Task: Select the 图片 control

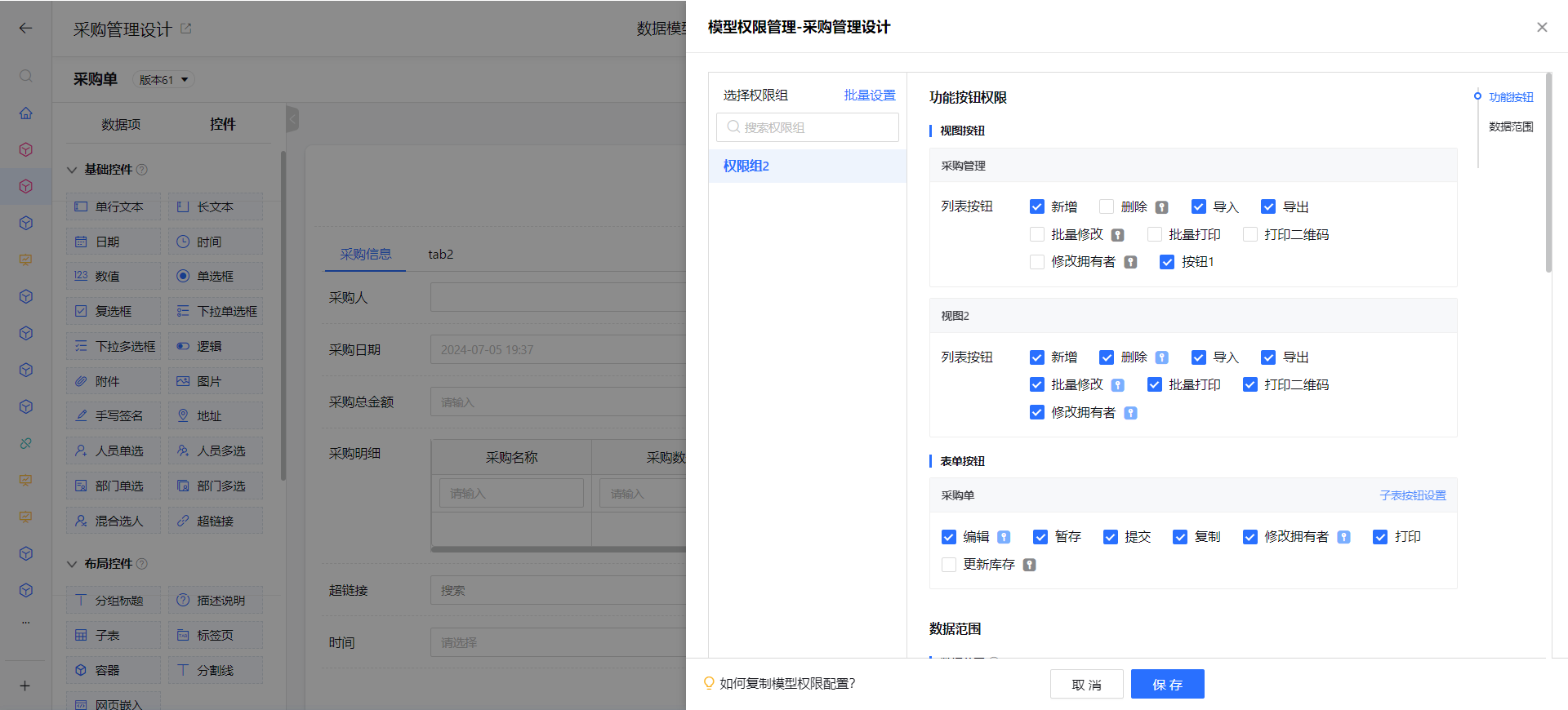Action: [216, 381]
